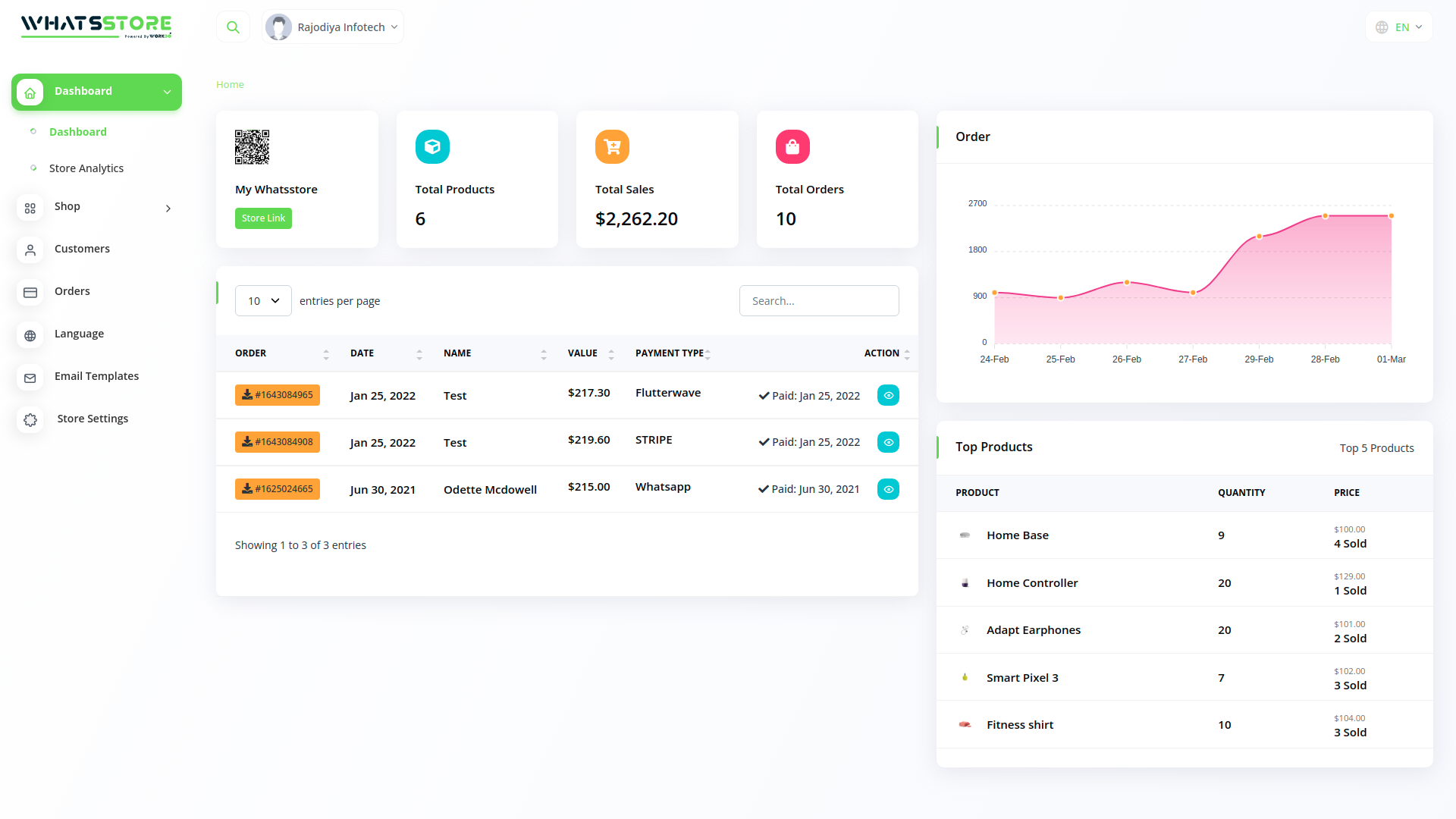Click the Orders card icon in sidebar

(x=30, y=292)
